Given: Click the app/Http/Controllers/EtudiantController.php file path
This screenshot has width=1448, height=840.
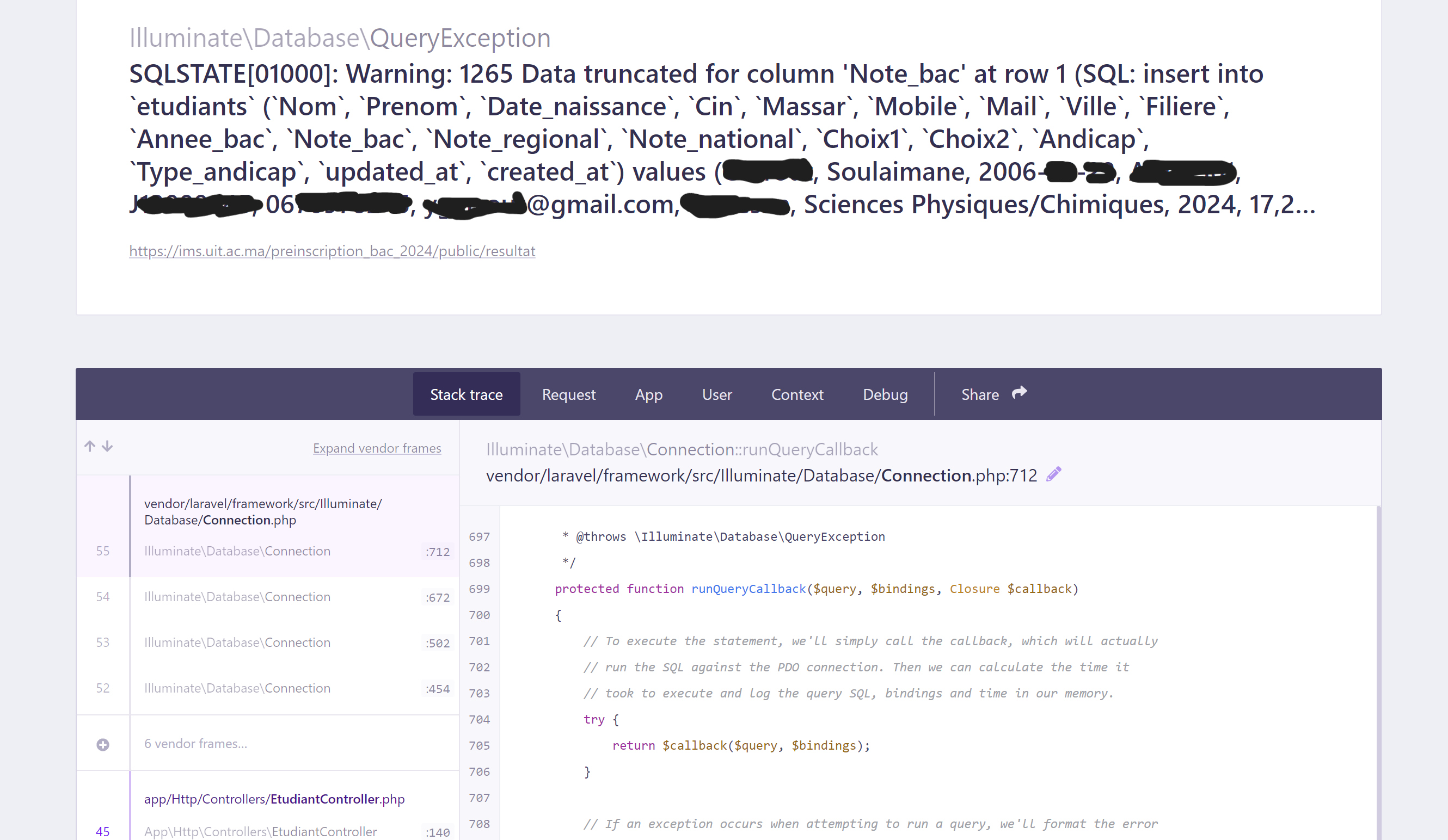Looking at the screenshot, I should click(274, 799).
